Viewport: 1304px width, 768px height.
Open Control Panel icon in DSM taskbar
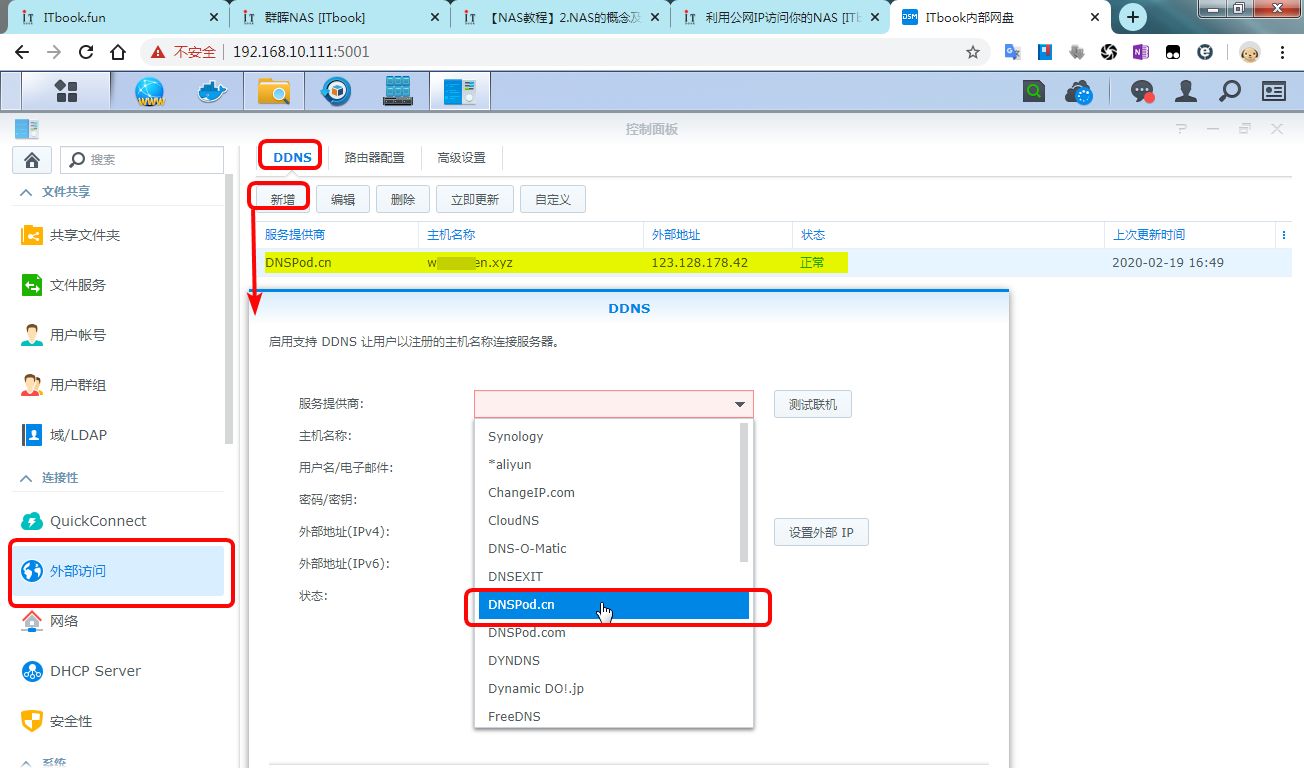pos(460,92)
